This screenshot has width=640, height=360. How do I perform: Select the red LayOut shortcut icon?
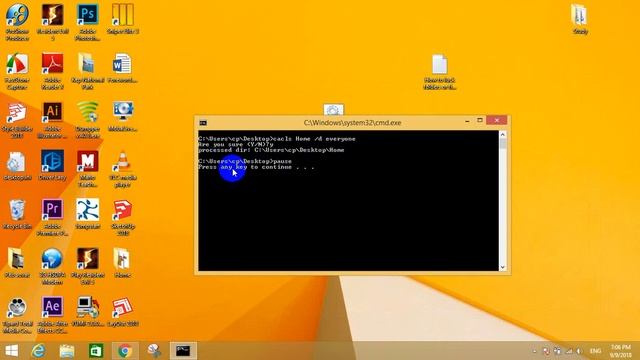(x=122, y=307)
